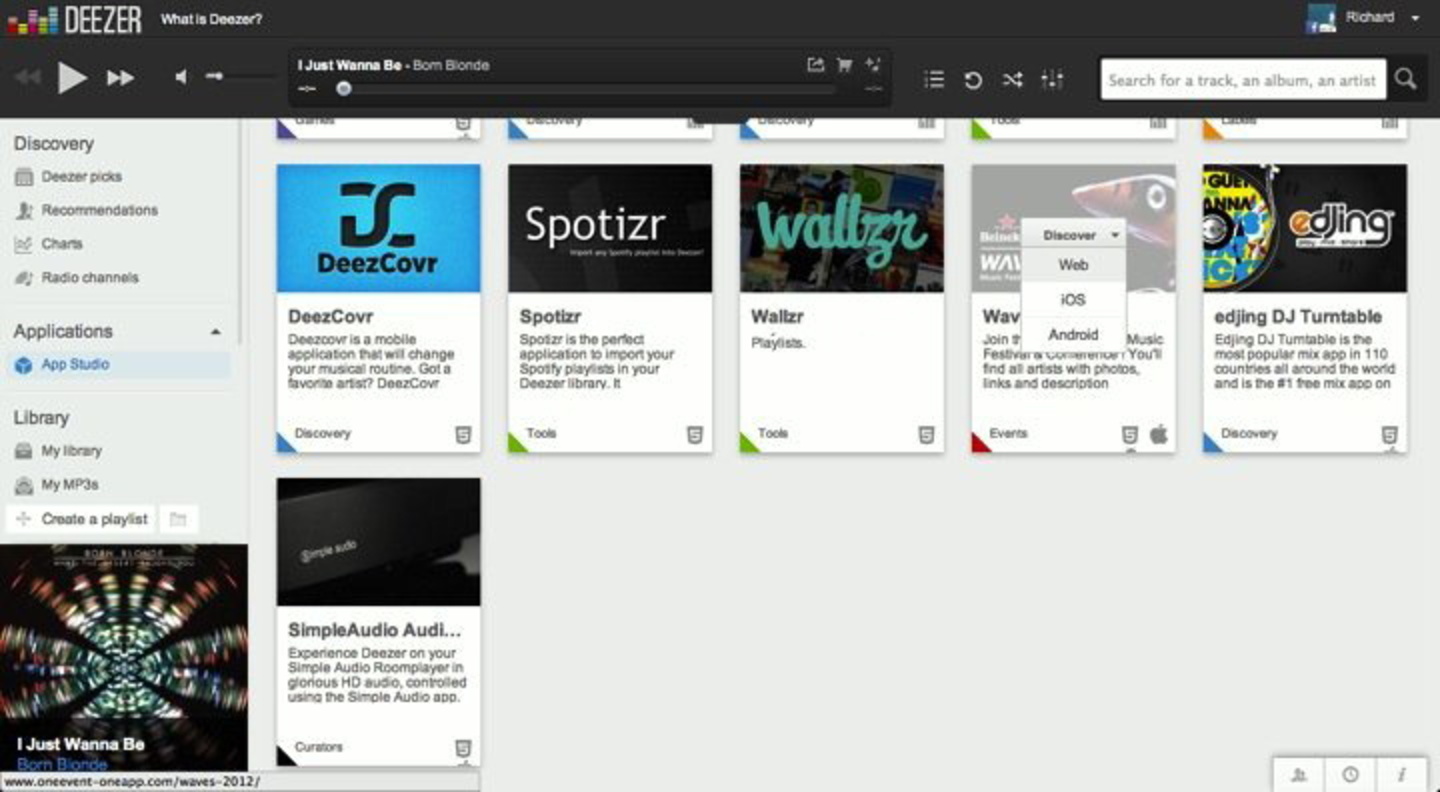Viewport: 1440px width, 792px height.
Task: Click HTML5 icon on SimpleAudio card
Action: coord(463,748)
